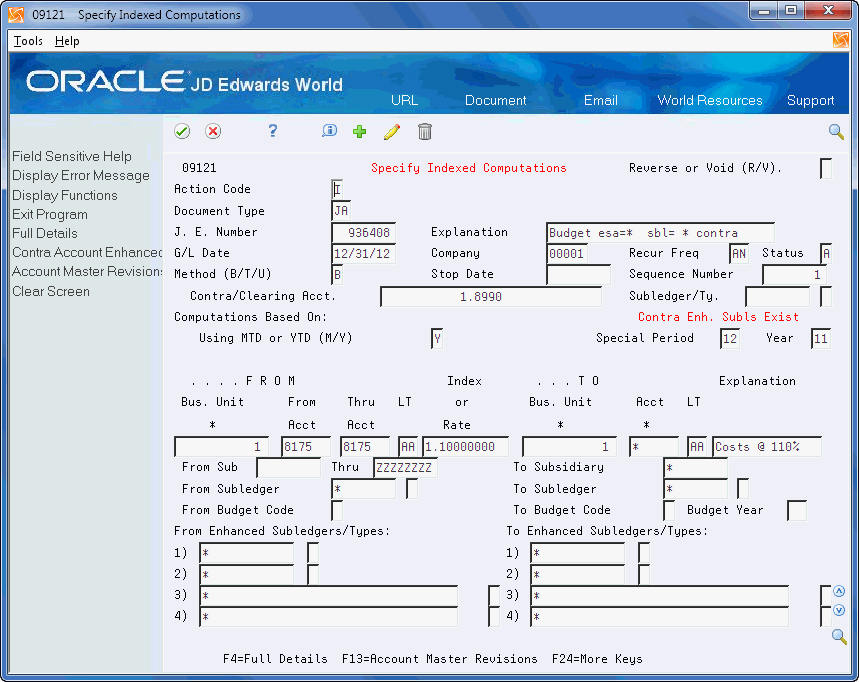
Task: Click the Year field
Action: (x=821, y=339)
